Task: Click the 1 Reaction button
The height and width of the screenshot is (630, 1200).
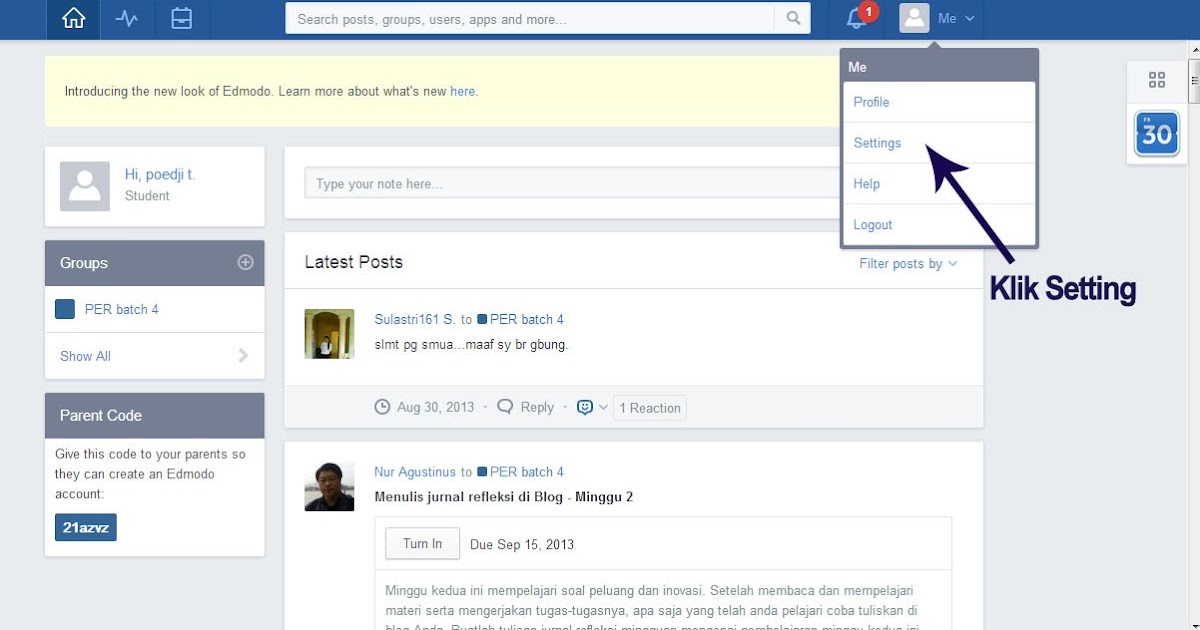Action: (x=650, y=408)
